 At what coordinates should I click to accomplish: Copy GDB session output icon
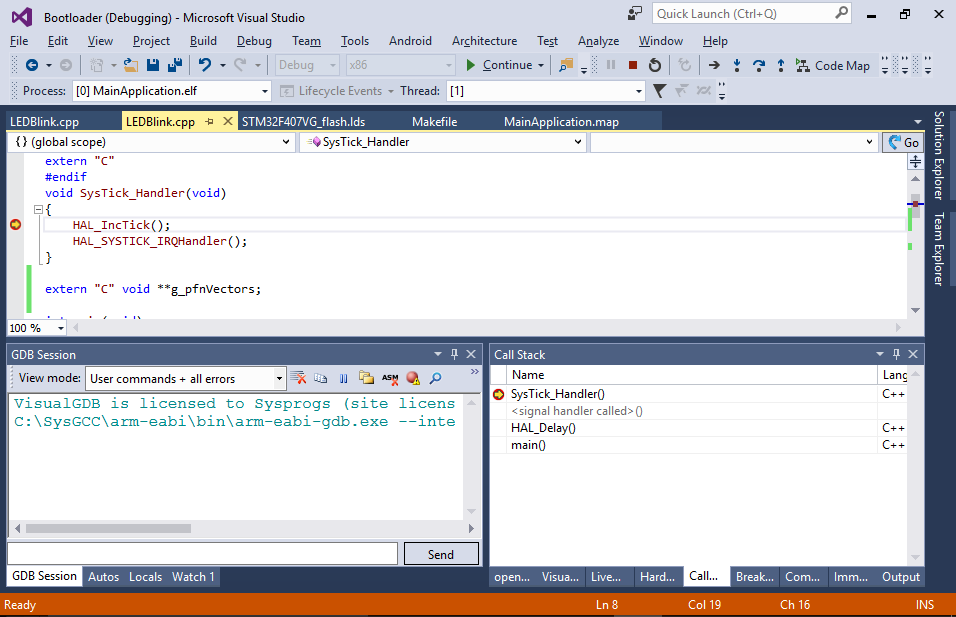(321, 379)
